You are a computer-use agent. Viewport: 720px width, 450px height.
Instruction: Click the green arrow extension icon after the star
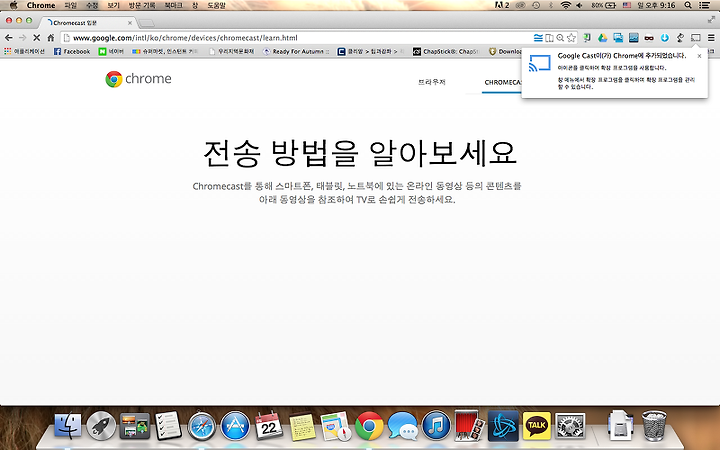587,38
